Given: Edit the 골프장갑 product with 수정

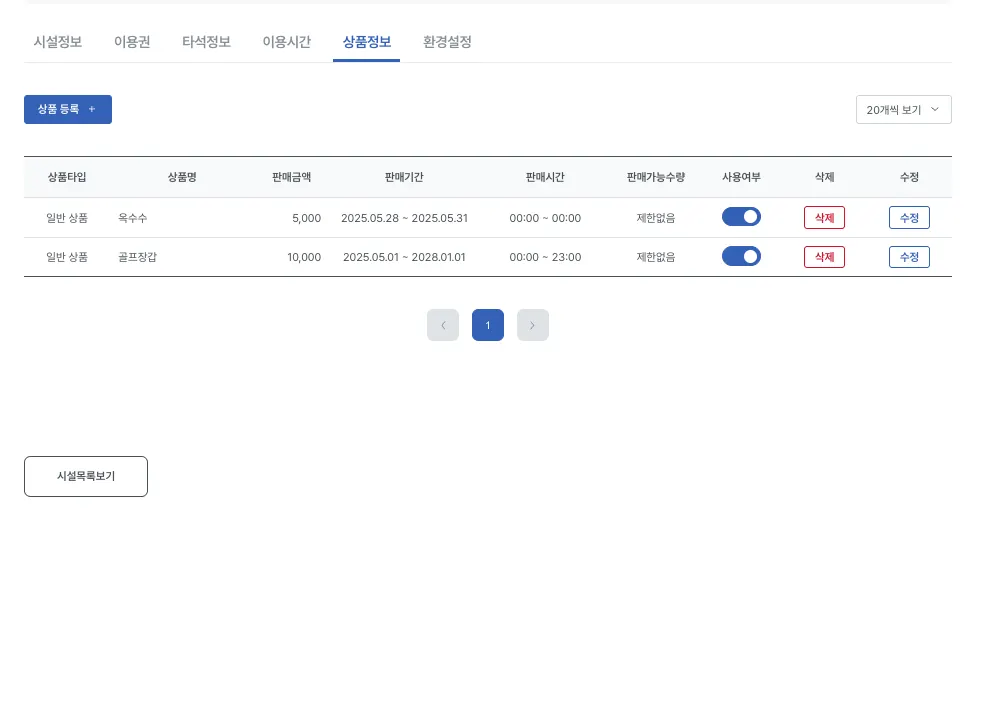Looking at the screenshot, I should point(909,257).
